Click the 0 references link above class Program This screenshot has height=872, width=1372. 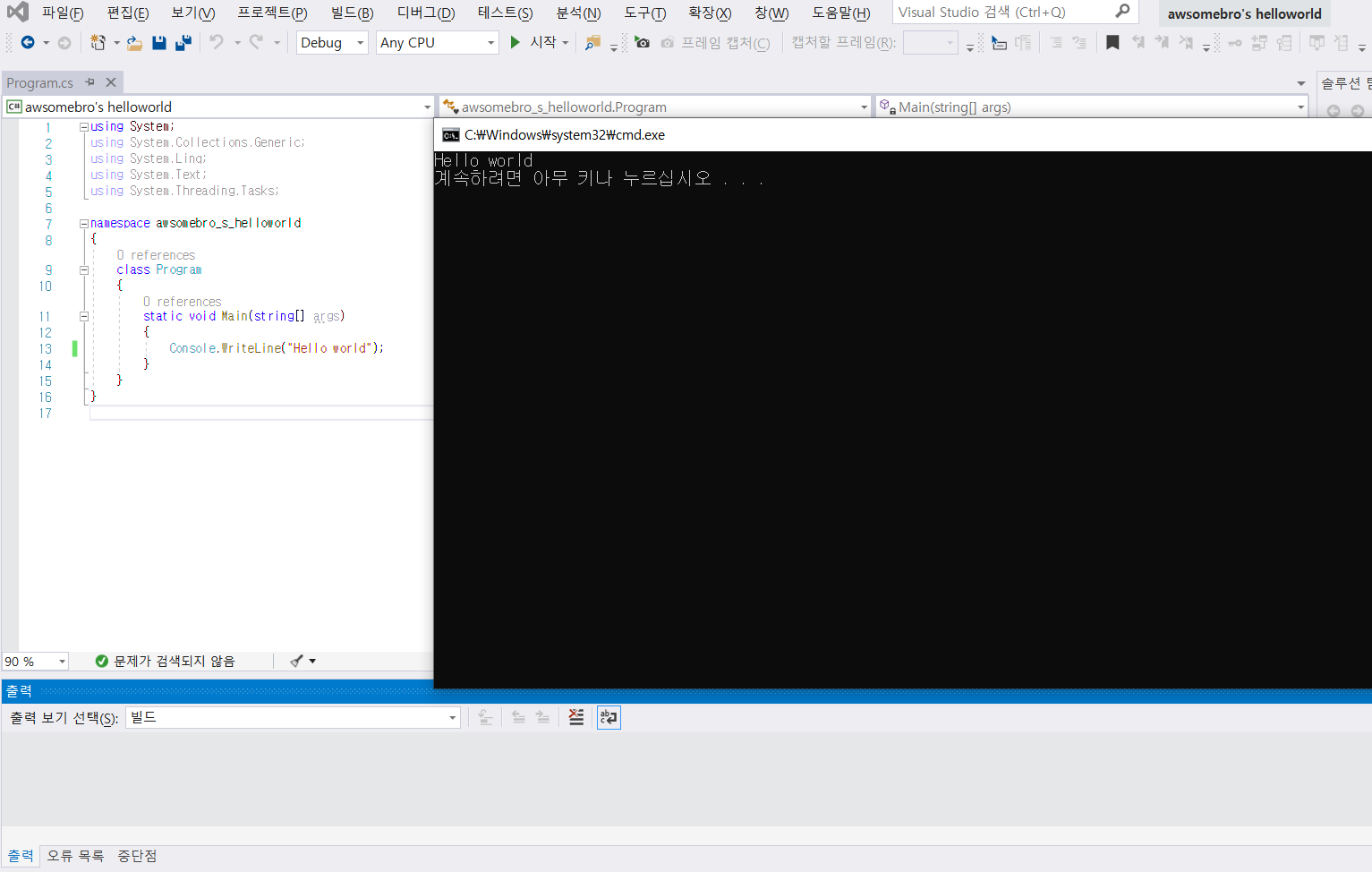click(x=156, y=255)
